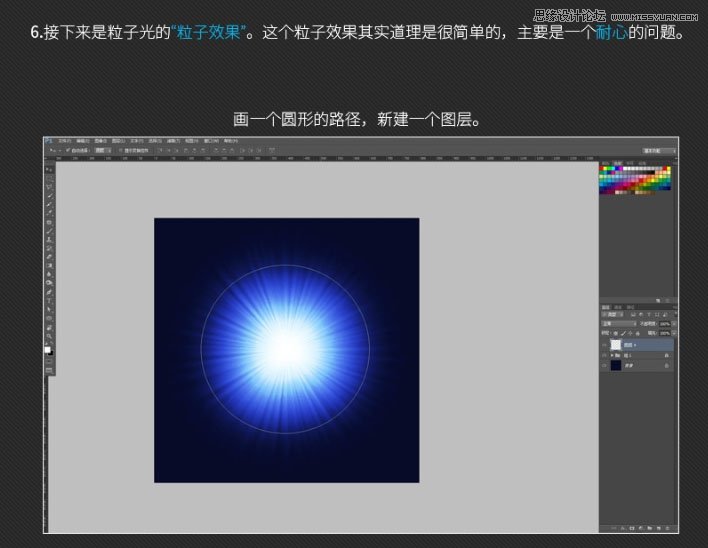Select the Clone Stamp tool
The width and height of the screenshot is (708, 548).
[49, 239]
